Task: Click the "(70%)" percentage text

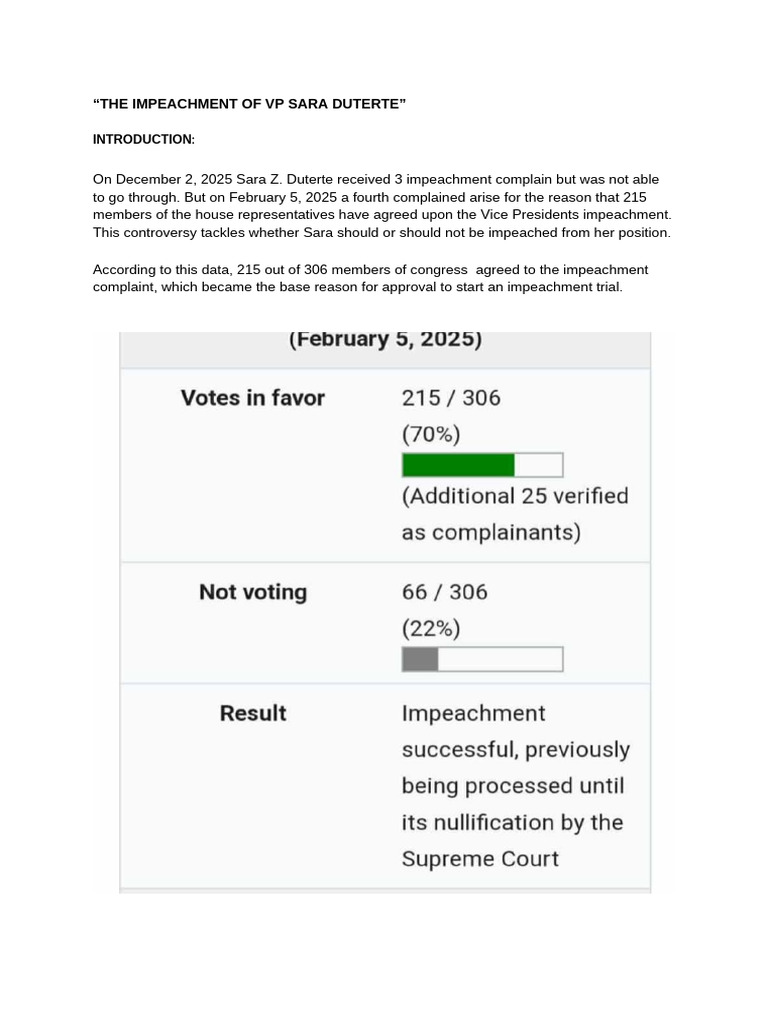Action: click(x=431, y=434)
